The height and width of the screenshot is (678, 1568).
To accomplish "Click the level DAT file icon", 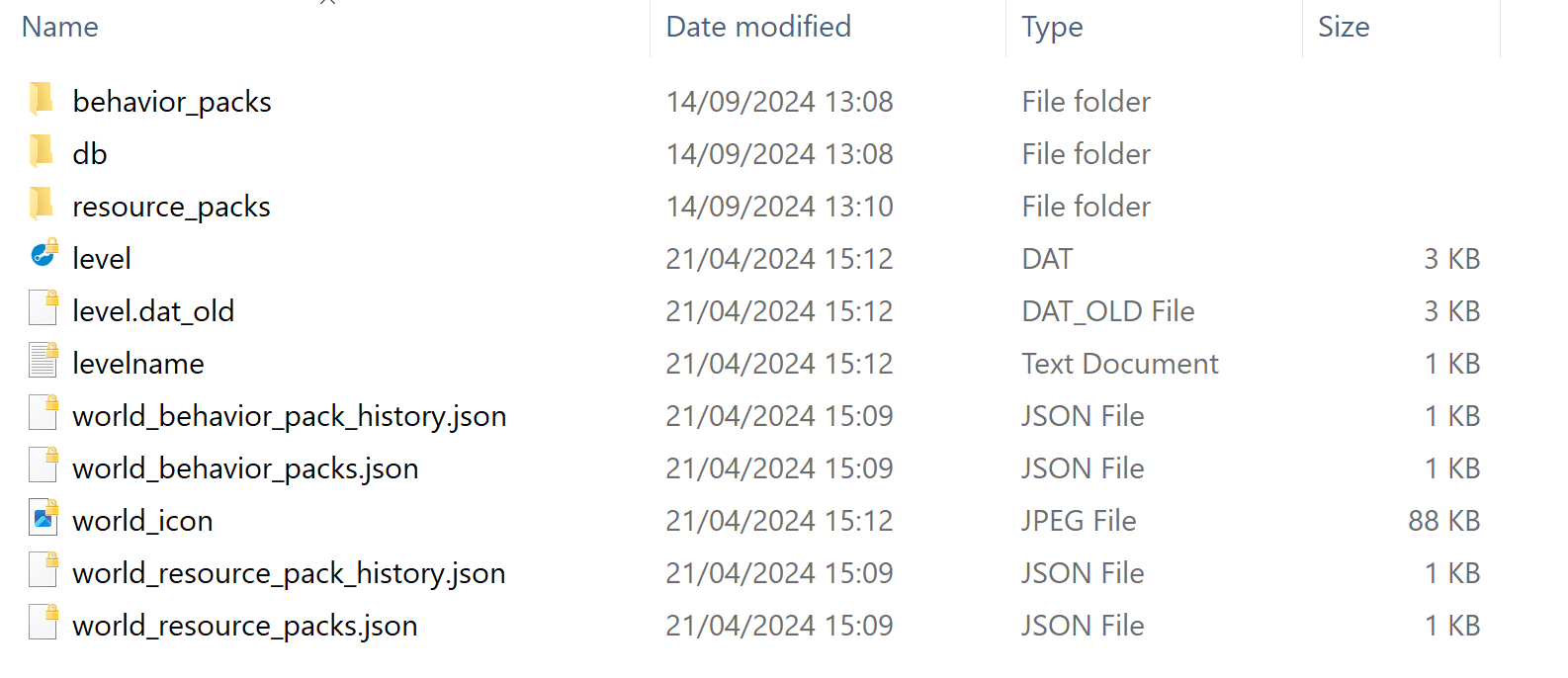I will click(44, 256).
